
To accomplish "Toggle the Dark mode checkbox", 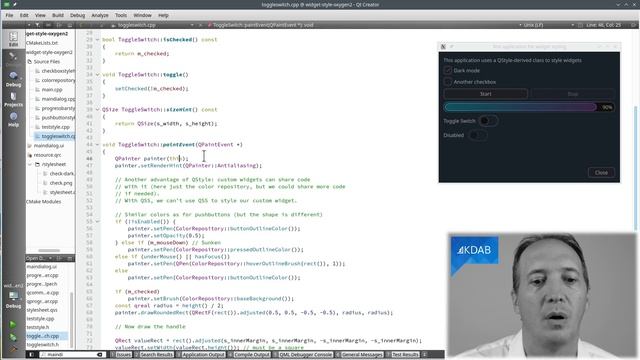I will pos(448,70).
